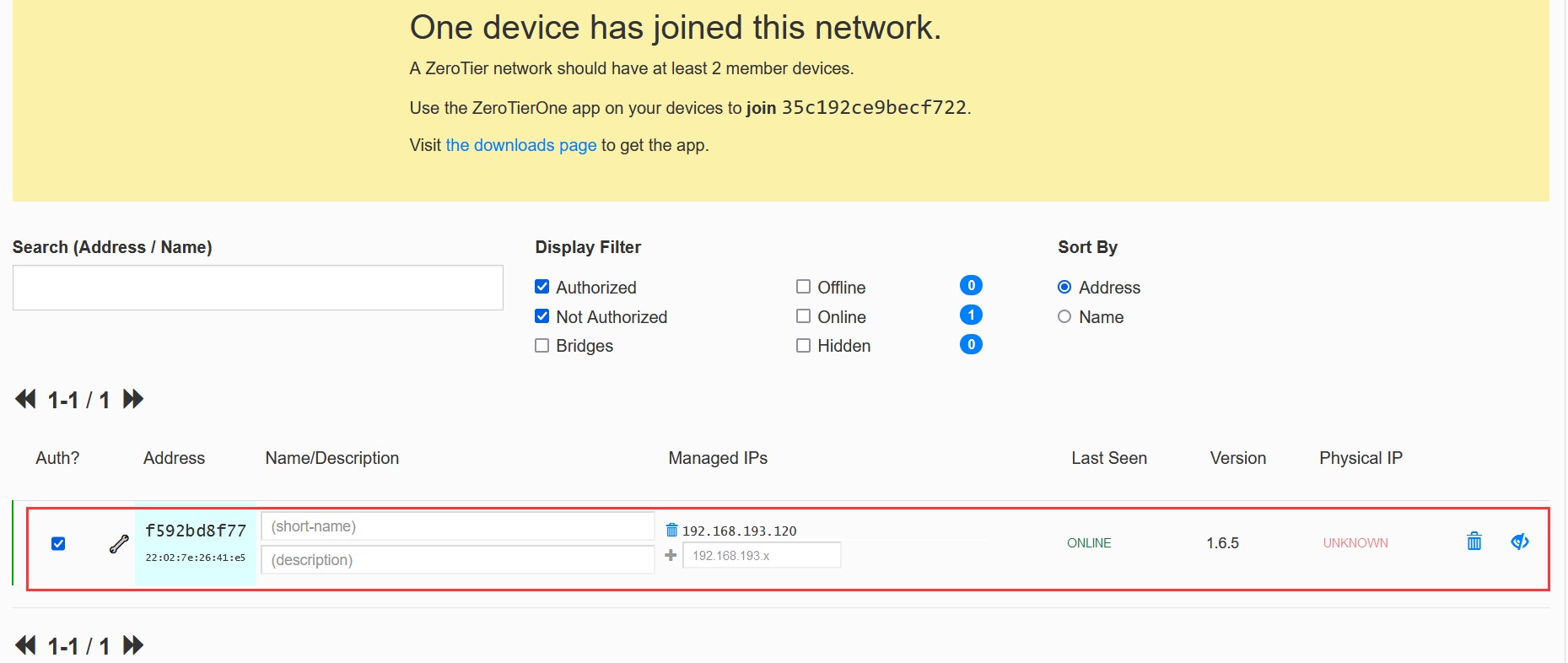Add managed IP with the plus icon
1568x663 pixels.
click(x=671, y=555)
